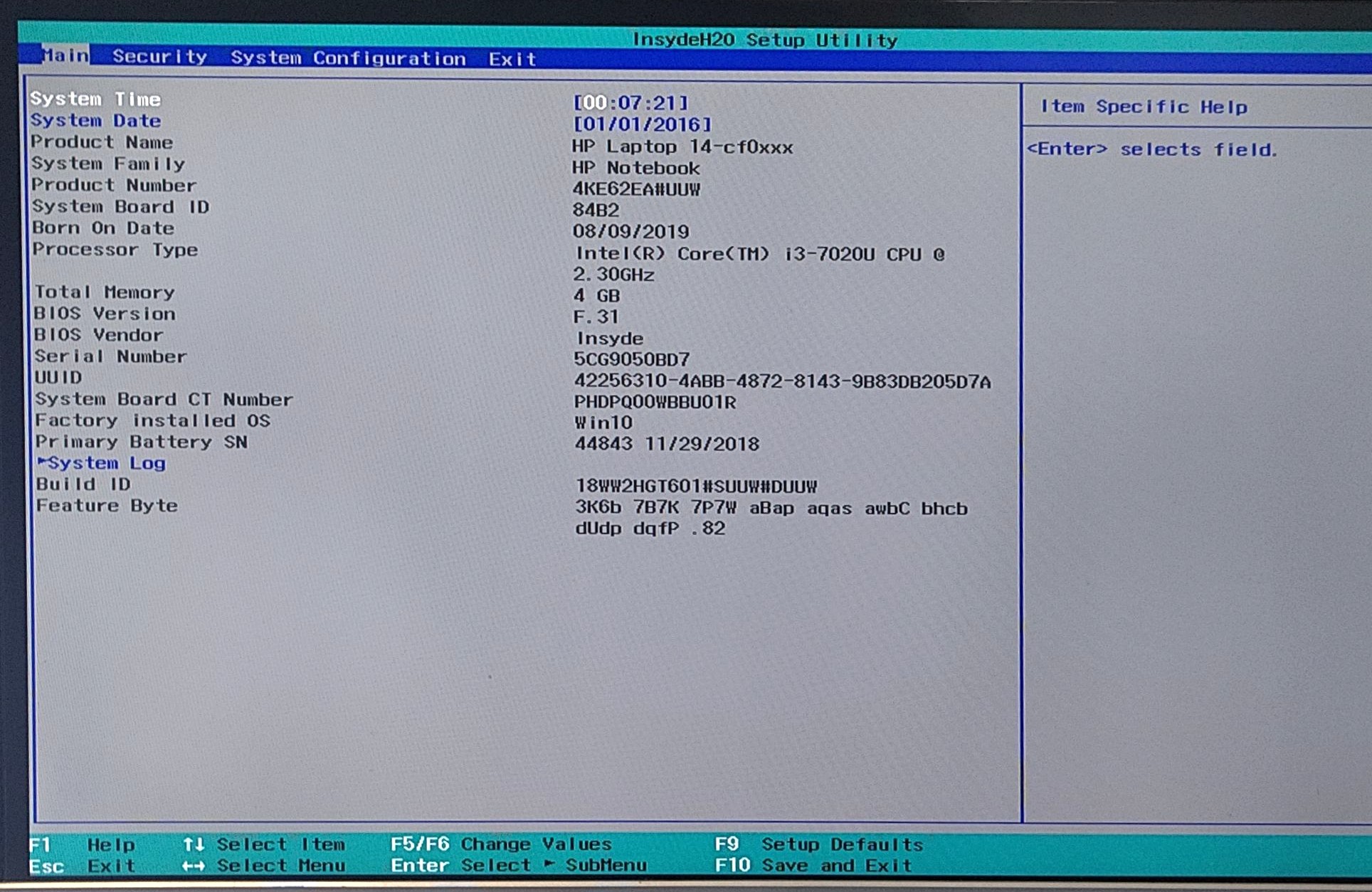This screenshot has width=1372, height=892.
Task: Select the System Time value field
Action: [631, 103]
